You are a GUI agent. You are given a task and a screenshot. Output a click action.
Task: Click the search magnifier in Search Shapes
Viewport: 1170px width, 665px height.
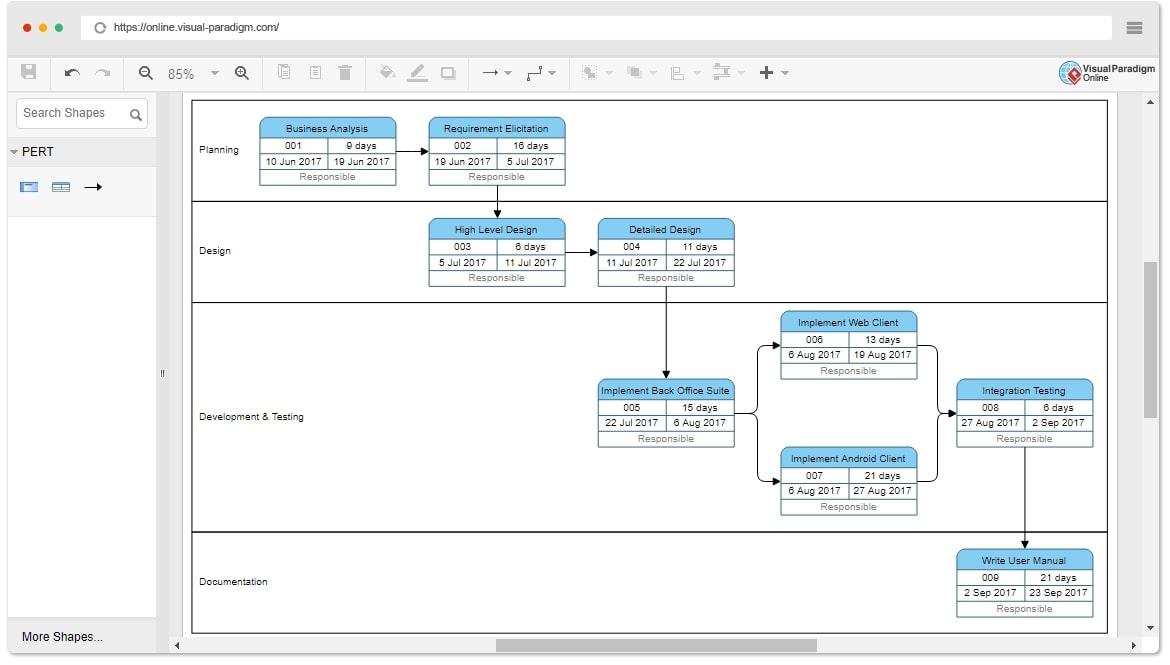[136, 114]
